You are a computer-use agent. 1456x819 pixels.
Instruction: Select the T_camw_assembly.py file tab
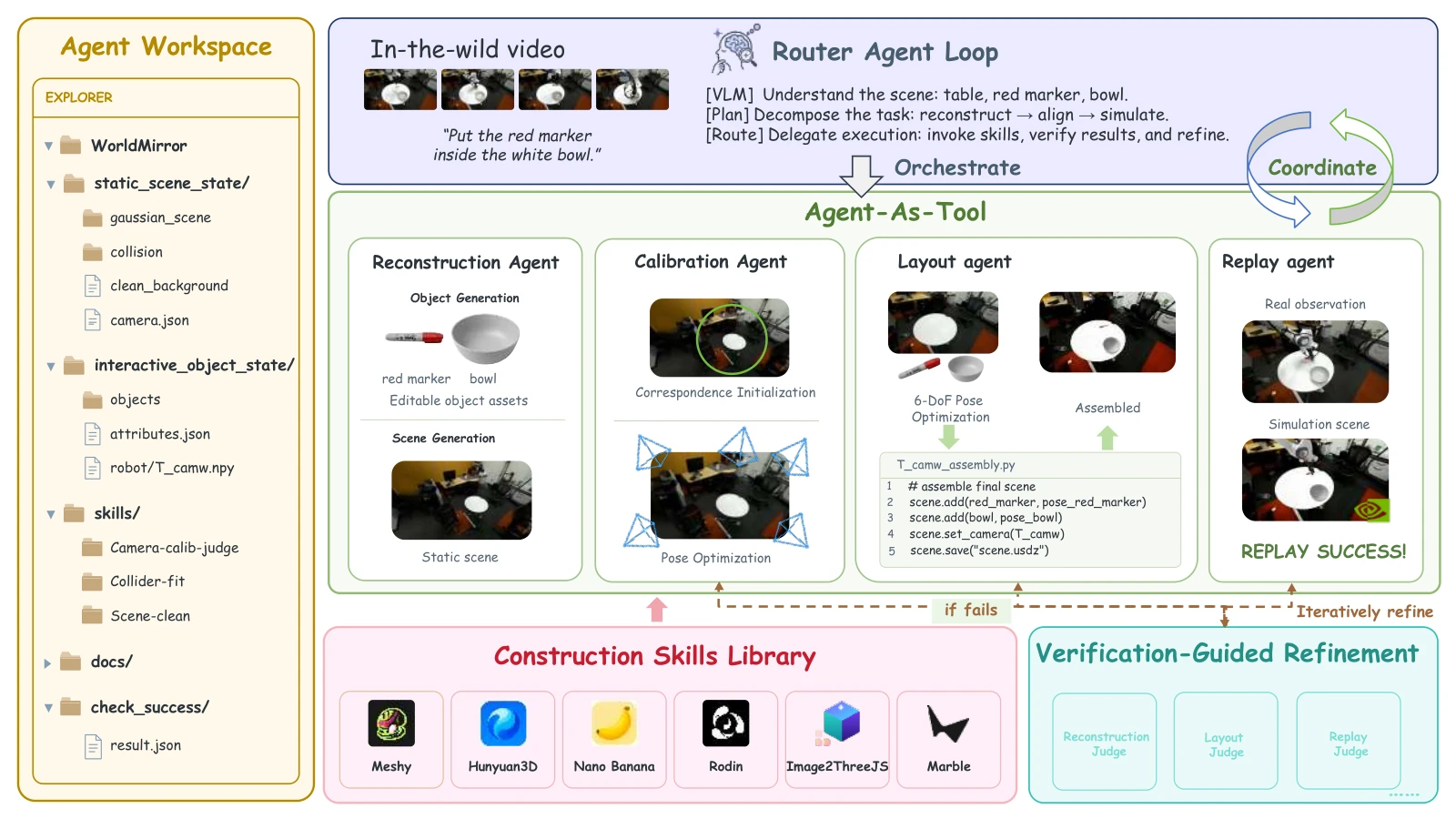[x=955, y=464]
